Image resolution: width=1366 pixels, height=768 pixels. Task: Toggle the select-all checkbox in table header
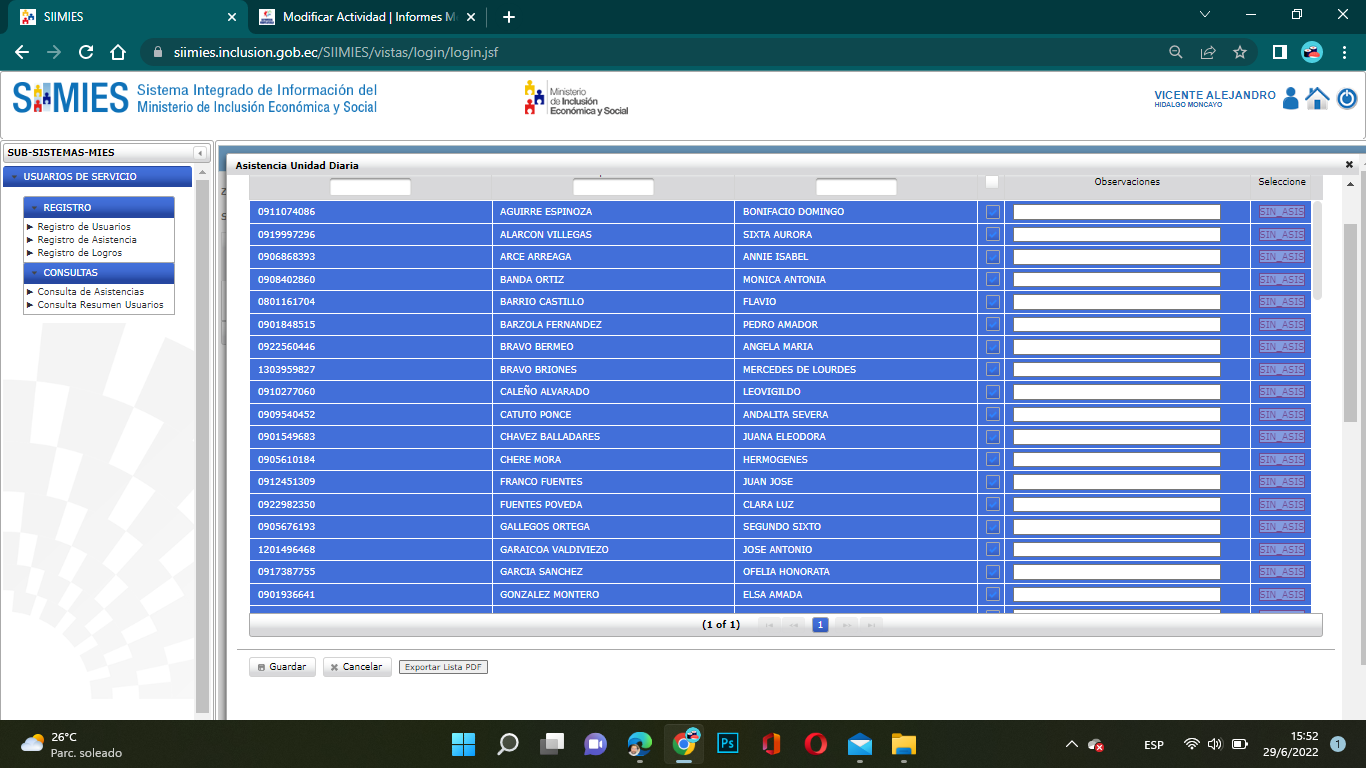click(992, 182)
